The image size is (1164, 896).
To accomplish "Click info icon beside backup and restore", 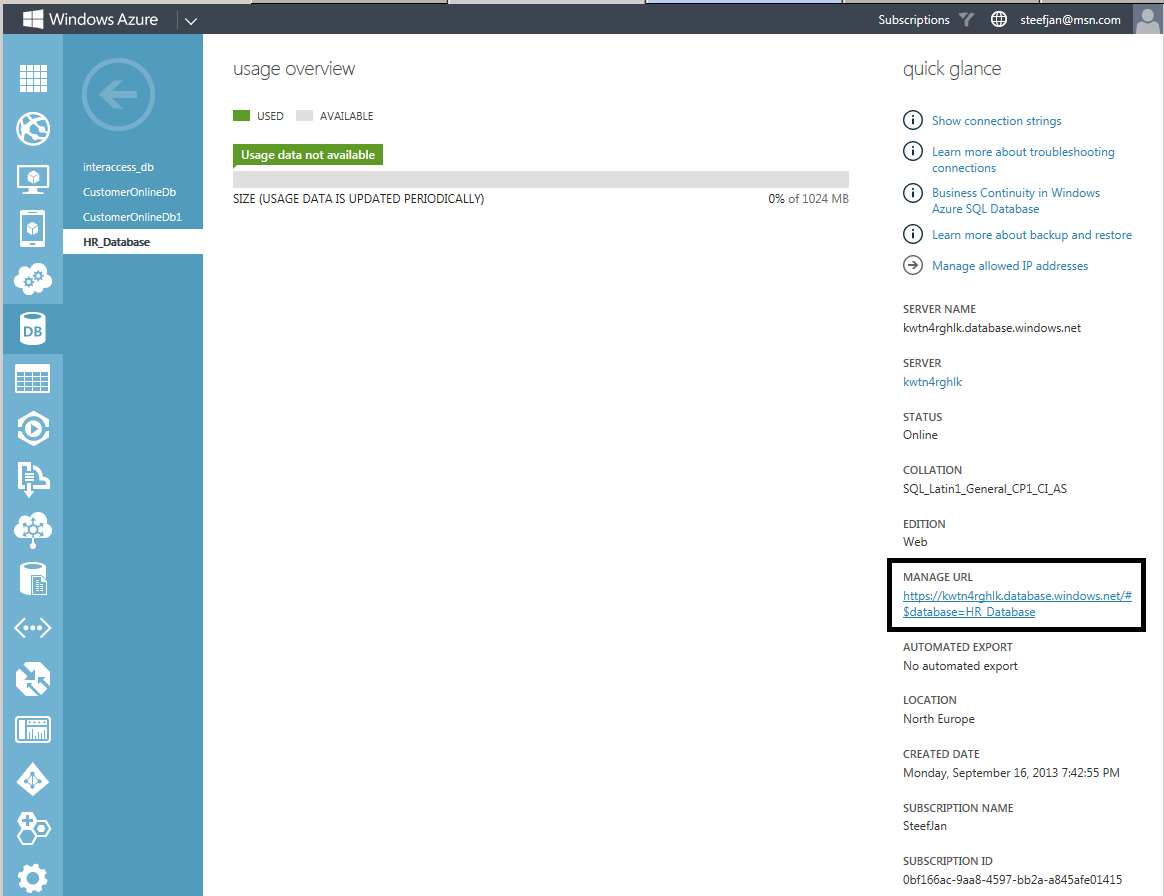I will click(912, 234).
